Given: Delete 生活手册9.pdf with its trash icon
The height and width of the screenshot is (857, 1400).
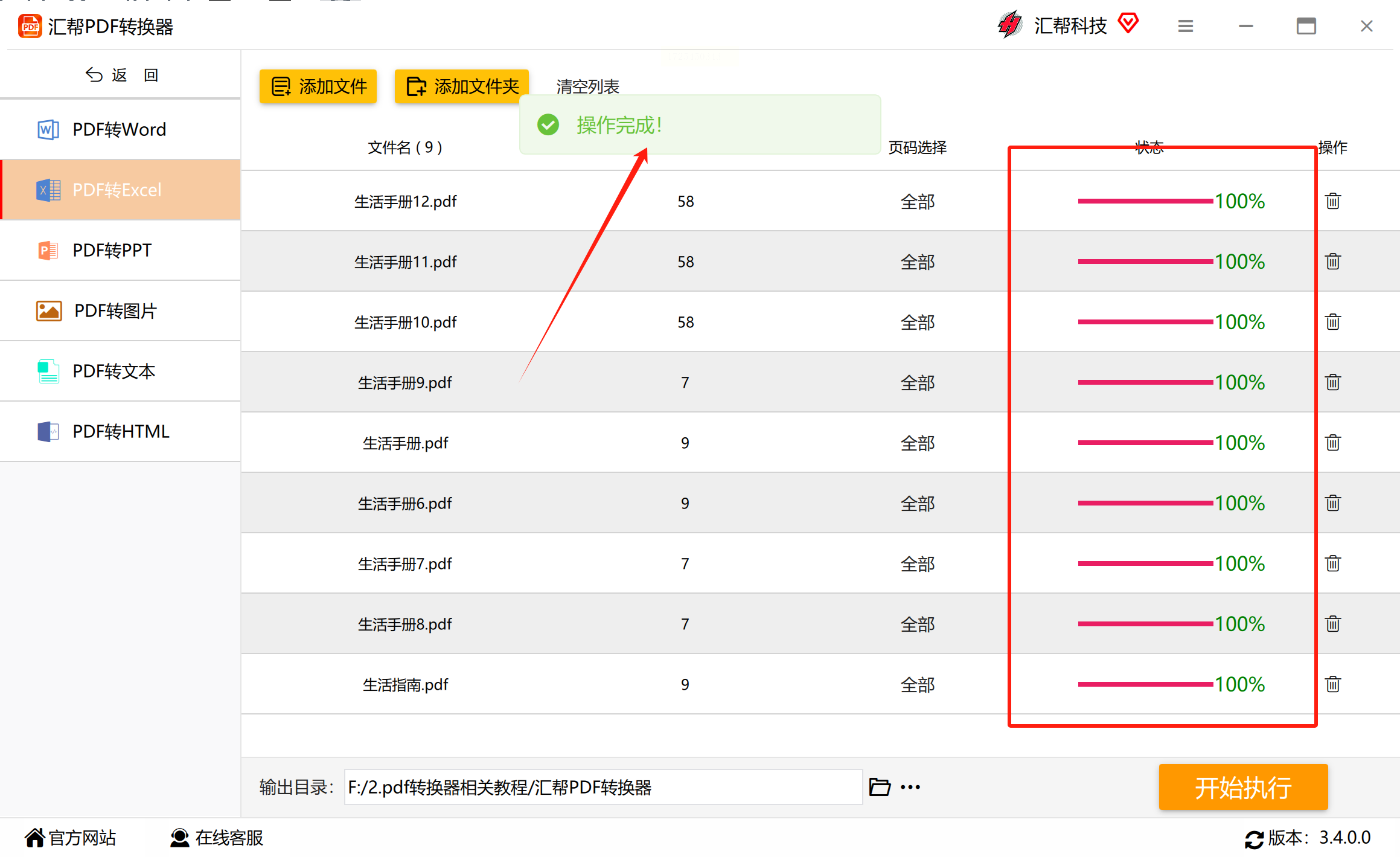Looking at the screenshot, I should point(1332,382).
